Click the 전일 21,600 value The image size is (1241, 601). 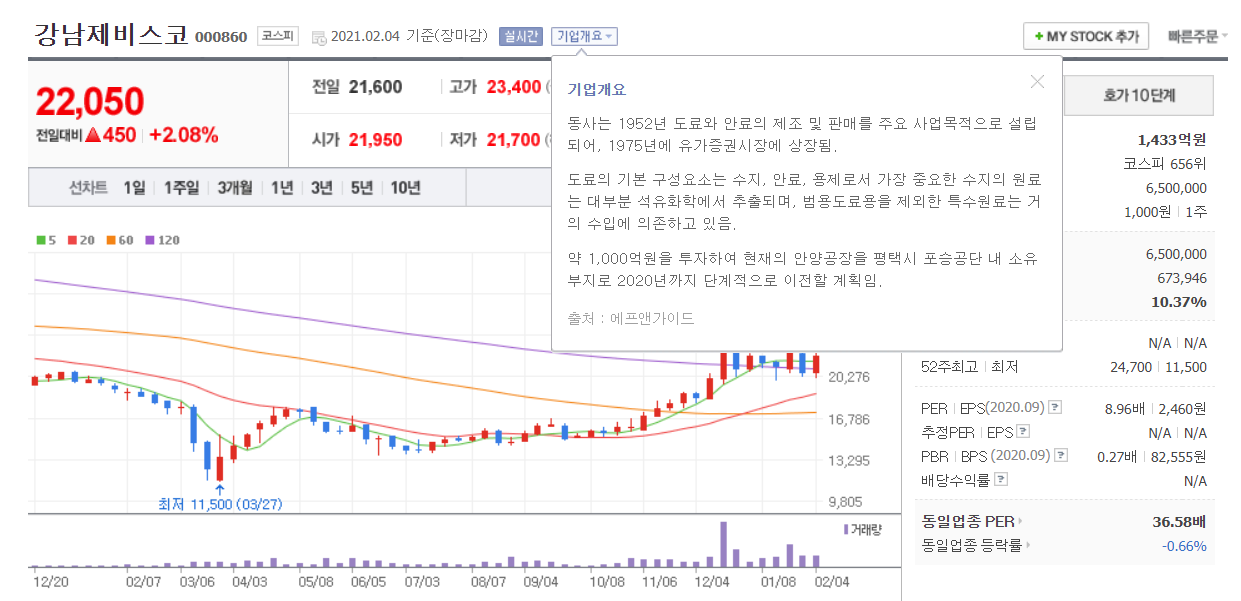[x=376, y=87]
